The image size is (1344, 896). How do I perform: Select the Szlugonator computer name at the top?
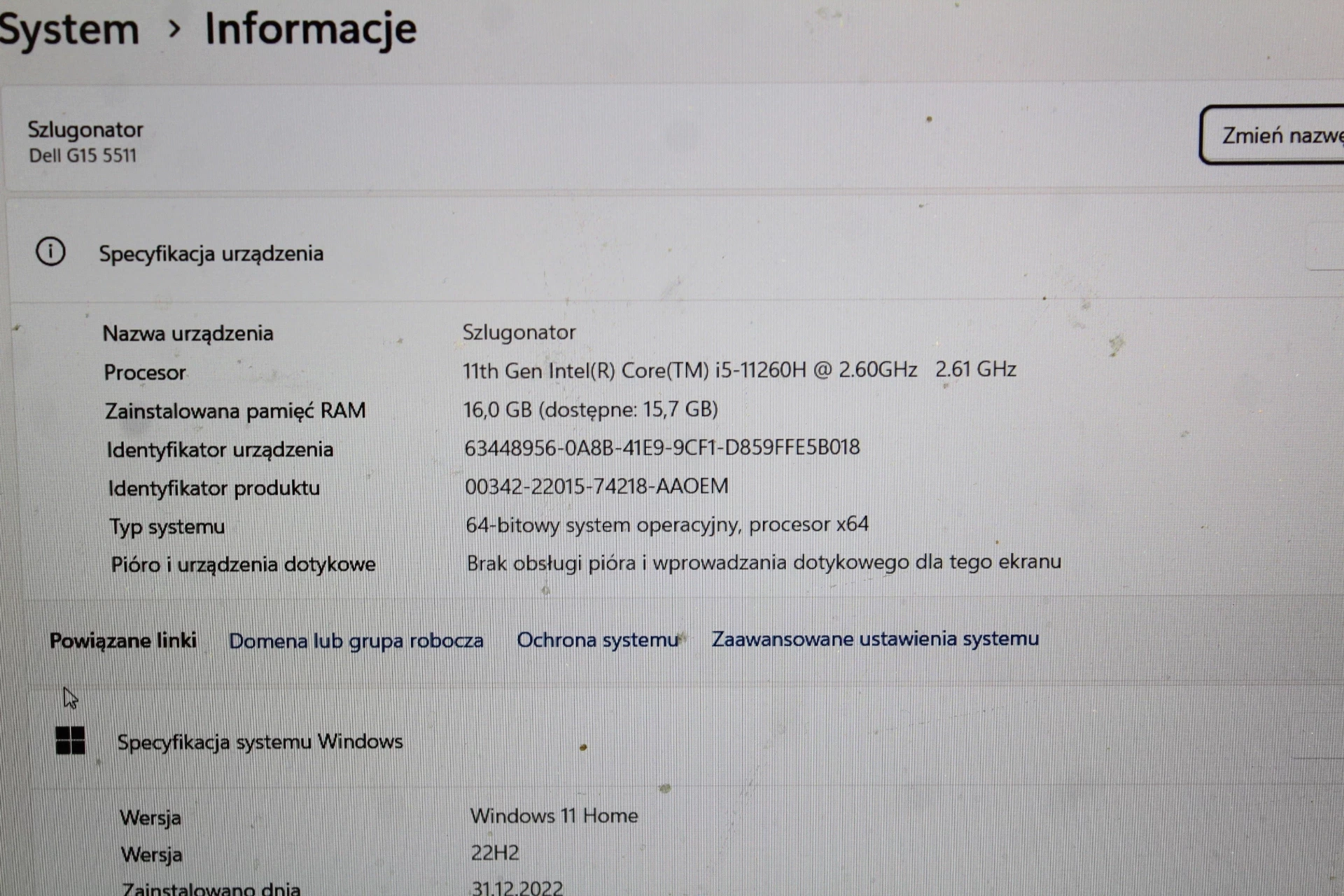pos(85,129)
